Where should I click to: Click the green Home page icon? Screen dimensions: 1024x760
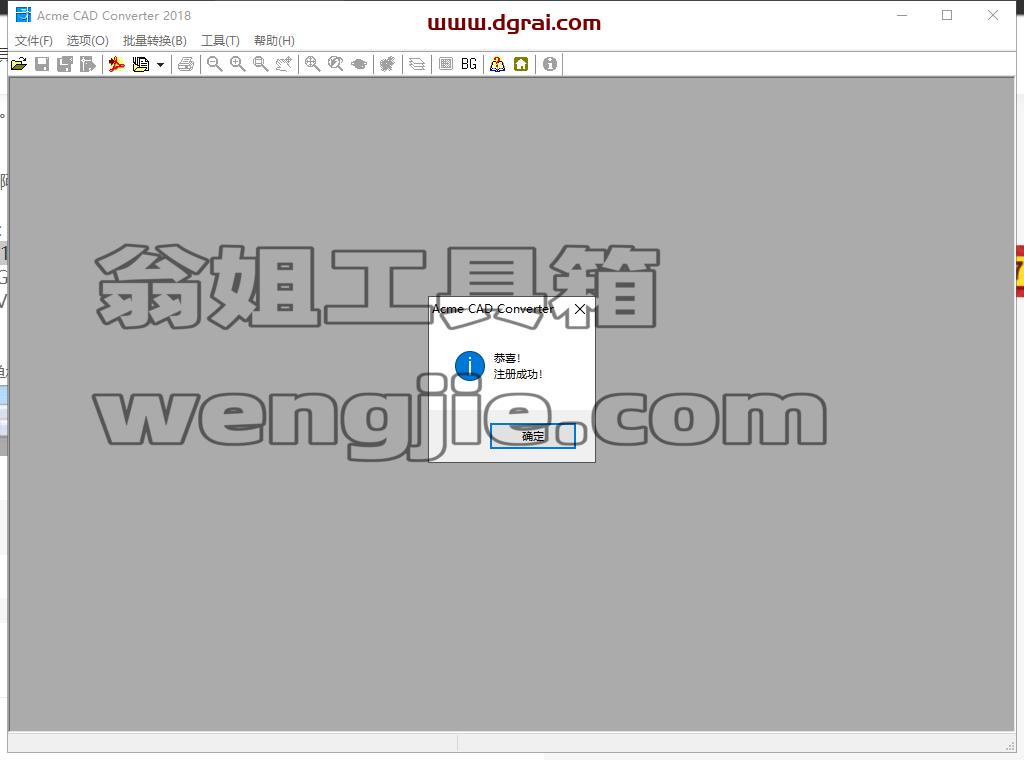521,64
